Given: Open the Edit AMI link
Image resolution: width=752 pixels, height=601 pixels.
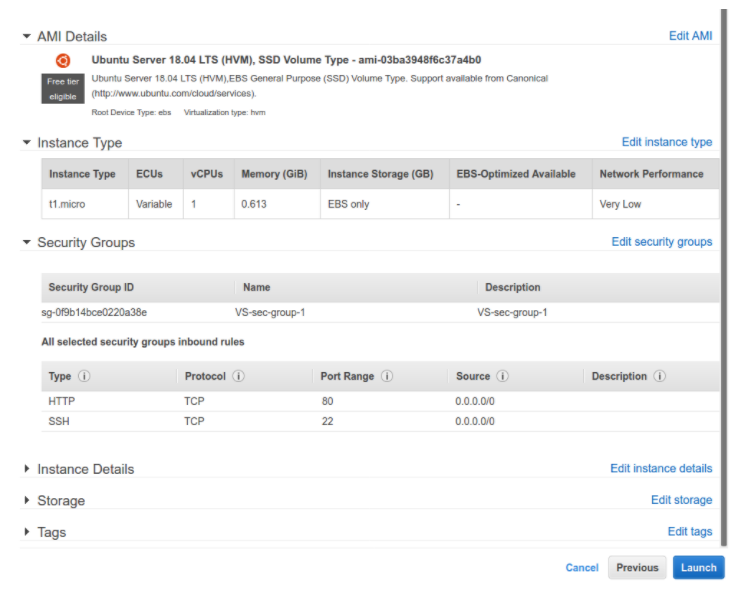Looking at the screenshot, I should 690,36.
